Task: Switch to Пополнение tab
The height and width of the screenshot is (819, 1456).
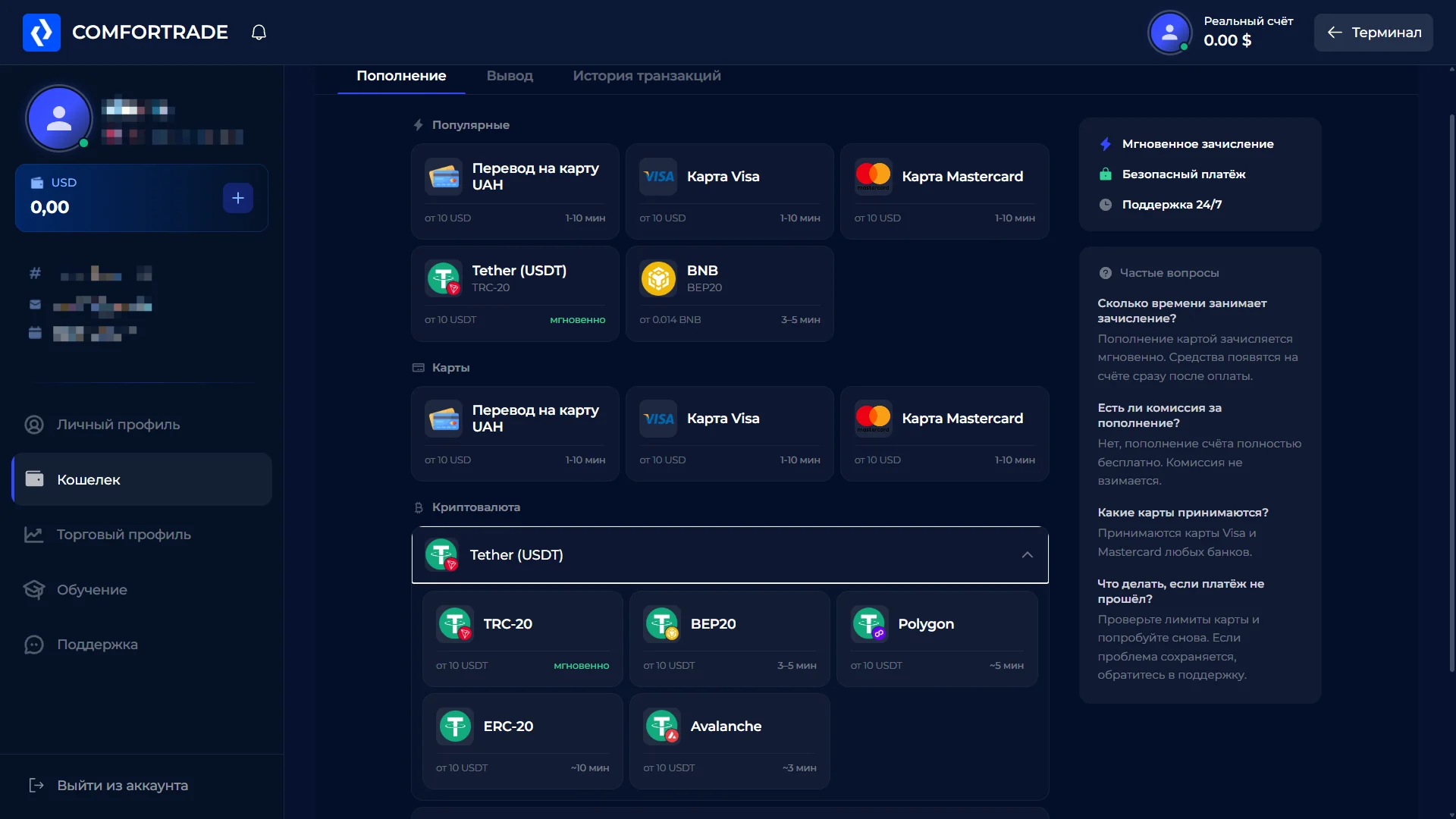Action: tap(401, 76)
